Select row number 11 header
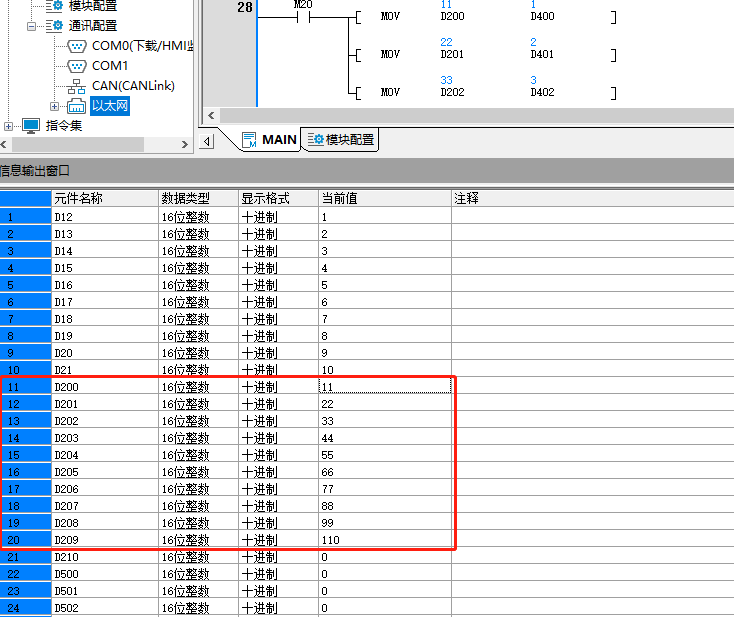The height and width of the screenshot is (617, 734). click(25, 387)
